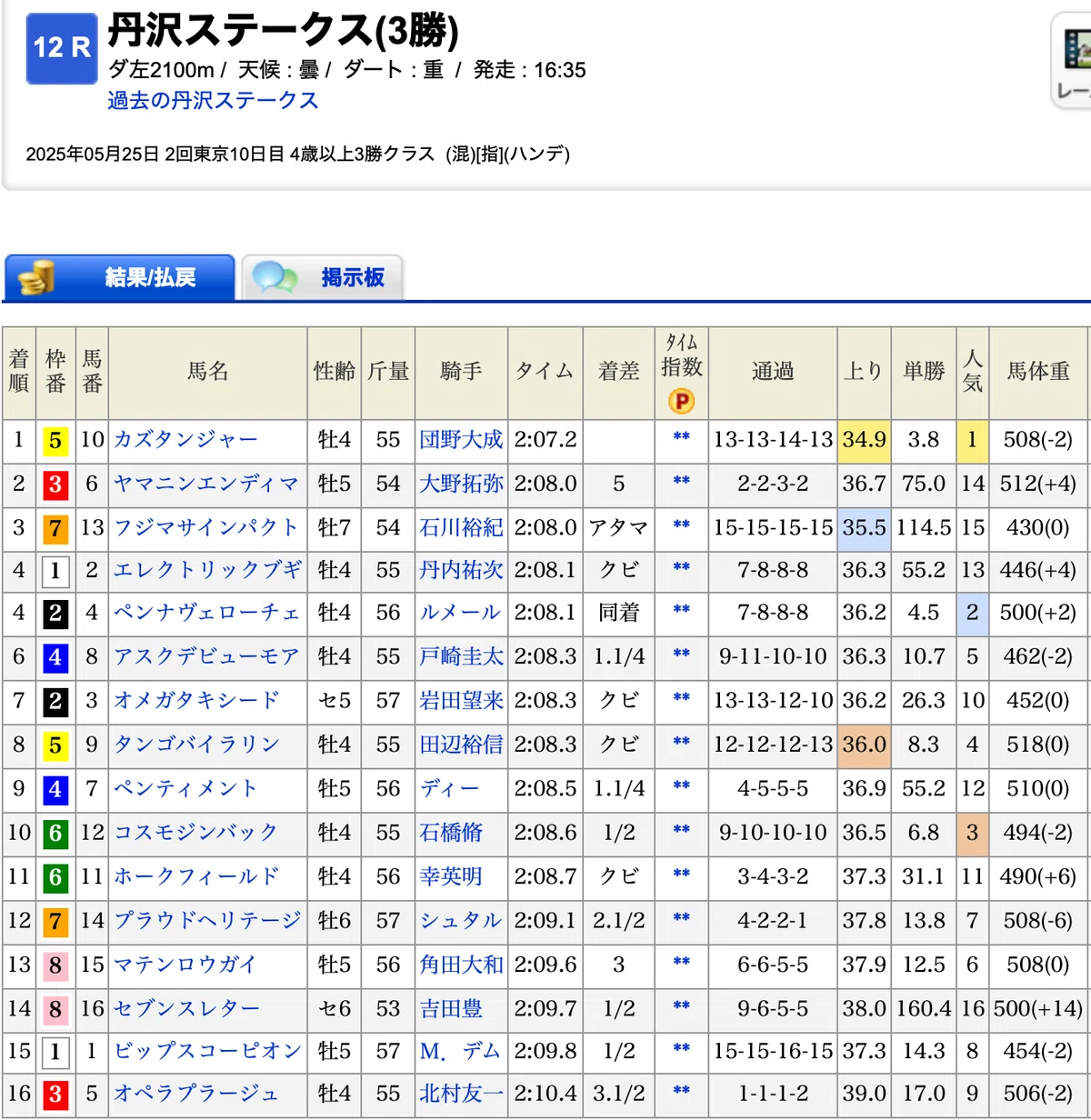This screenshot has width=1091, height=1120.
Task: Open jockey 石橋脩 profile
Action: [451, 832]
